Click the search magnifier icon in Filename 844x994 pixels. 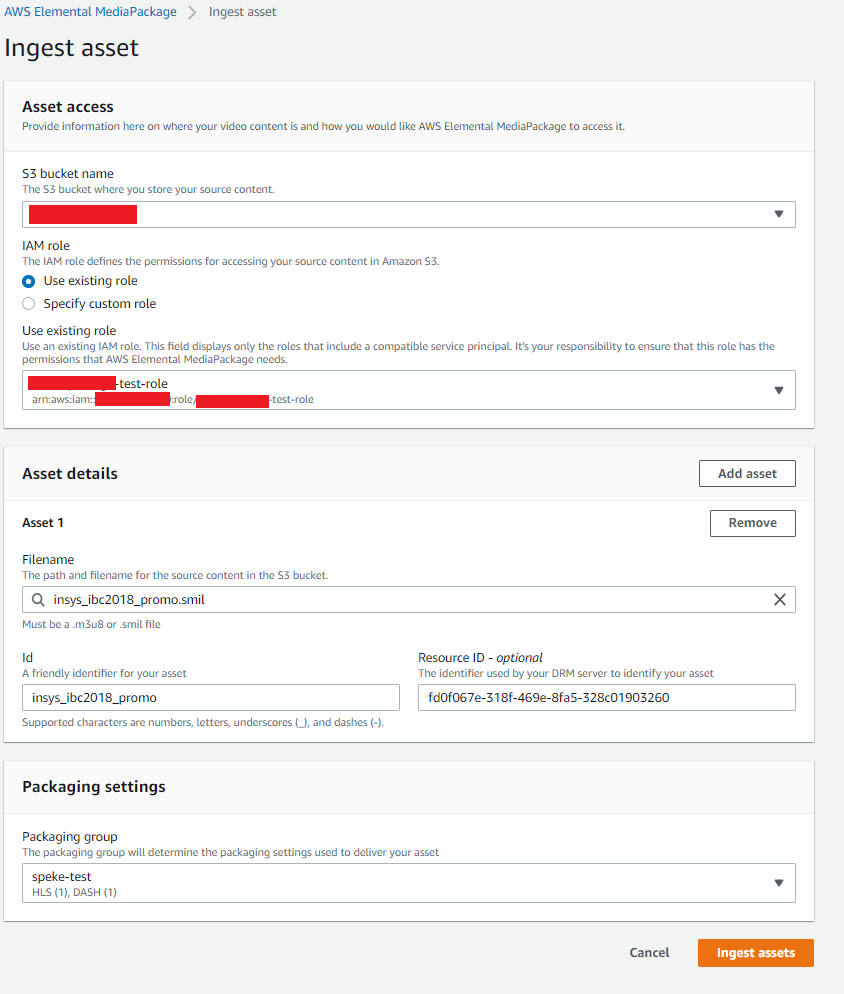click(38, 600)
